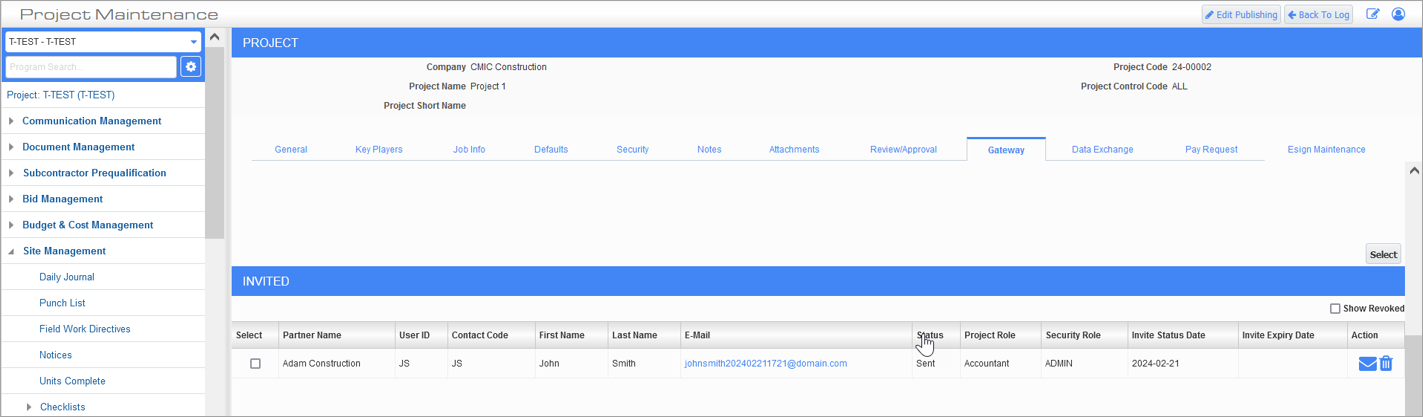The image size is (1423, 417).
Task: Switch to the General tab
Action: tap(291, 149)
